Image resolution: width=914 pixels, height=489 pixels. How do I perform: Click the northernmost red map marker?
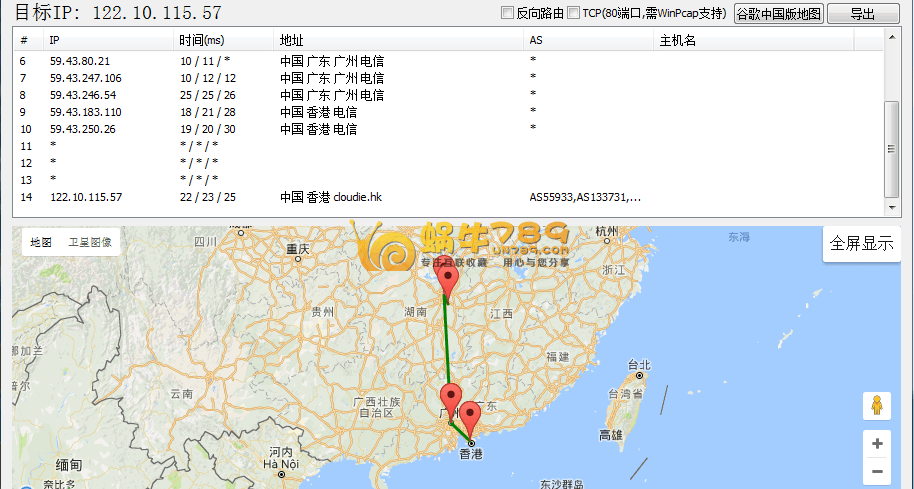point(449,280)
